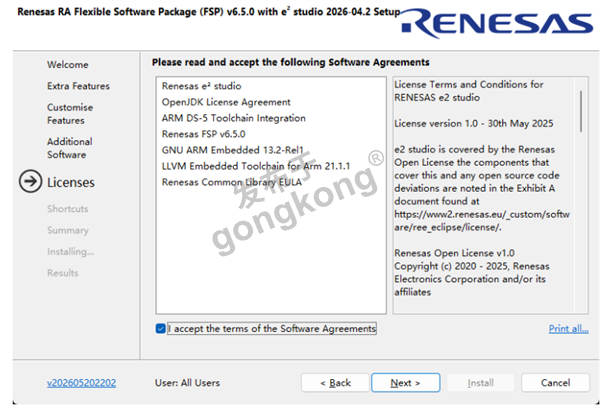Click the Renesas logo at top right
Screen dimensions: 600x409
[x=497, y=24]
